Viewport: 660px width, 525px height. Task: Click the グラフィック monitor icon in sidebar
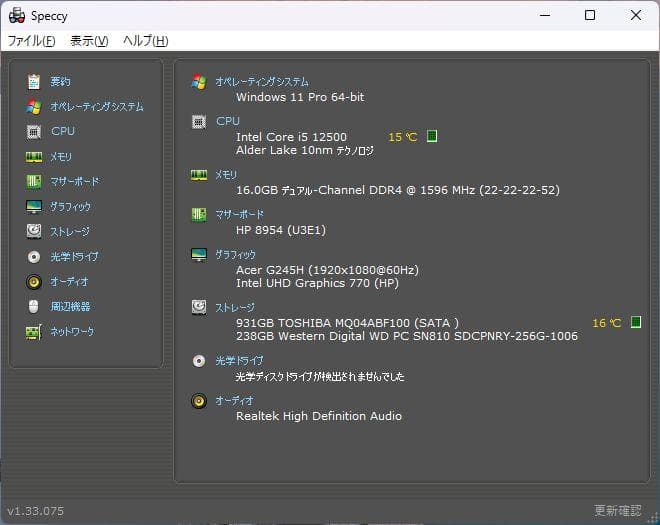click(34, 207)
